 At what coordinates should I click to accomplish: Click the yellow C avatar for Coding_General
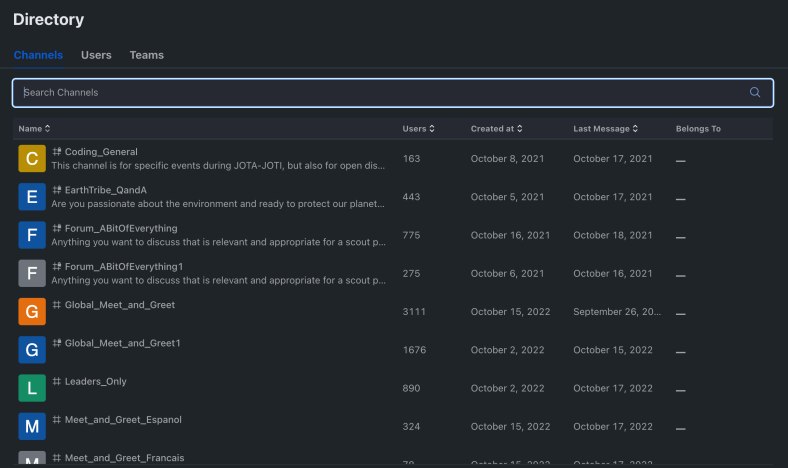point(32,158)
